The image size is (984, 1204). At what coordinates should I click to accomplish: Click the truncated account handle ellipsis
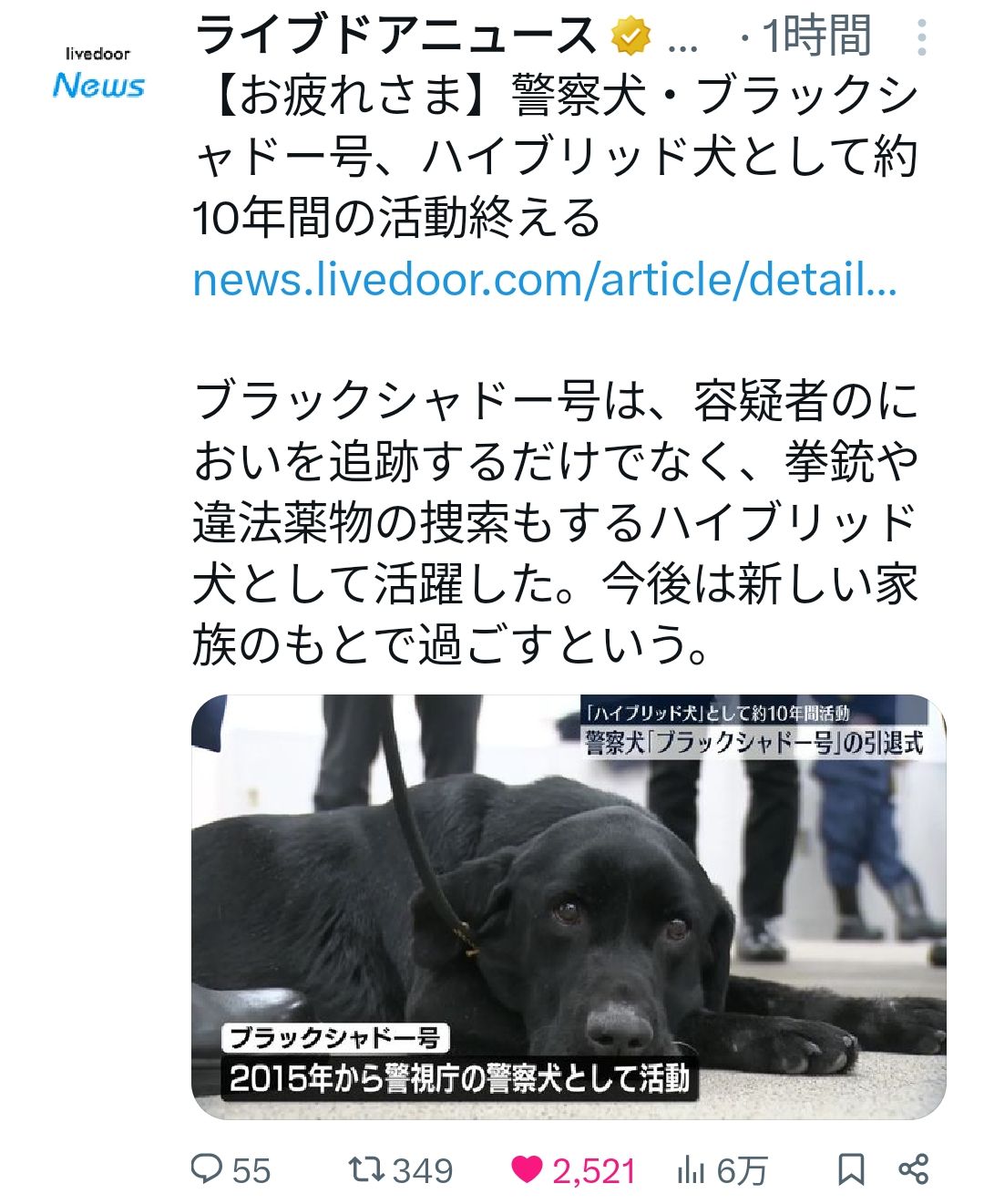(683, 42)
